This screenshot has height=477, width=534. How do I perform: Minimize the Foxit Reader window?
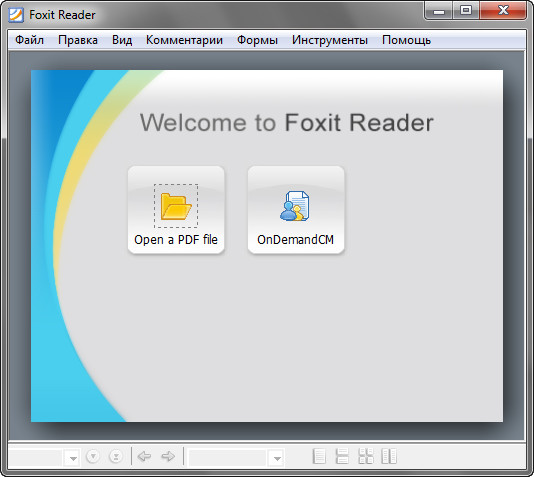(439, 11)
